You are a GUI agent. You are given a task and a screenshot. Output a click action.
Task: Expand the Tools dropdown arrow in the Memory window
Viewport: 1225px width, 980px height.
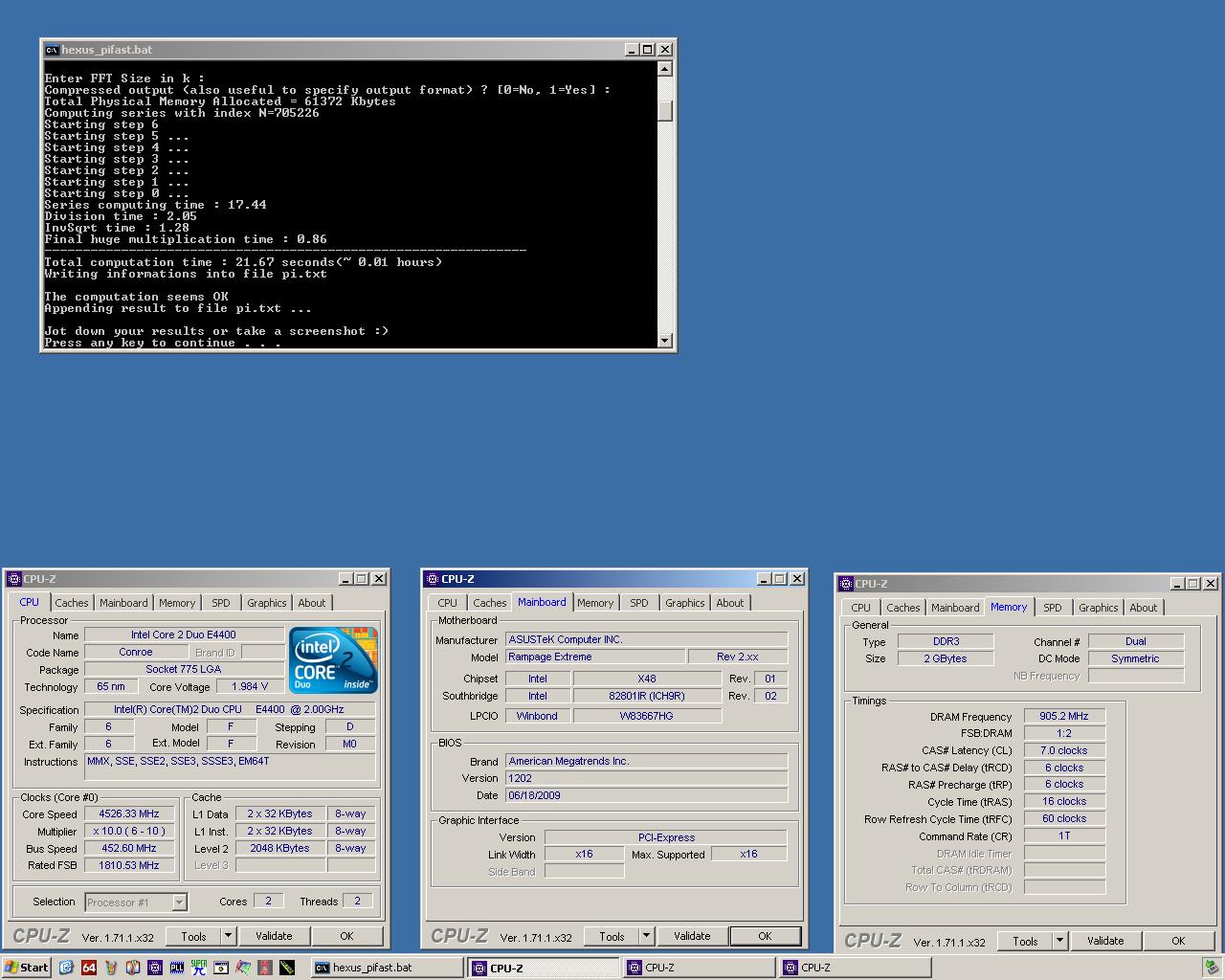(1060, 941)
